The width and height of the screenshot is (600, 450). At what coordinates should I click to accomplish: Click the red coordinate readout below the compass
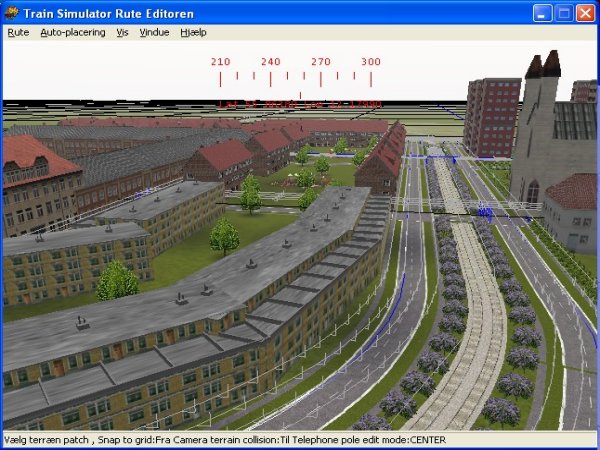point(300,103)
